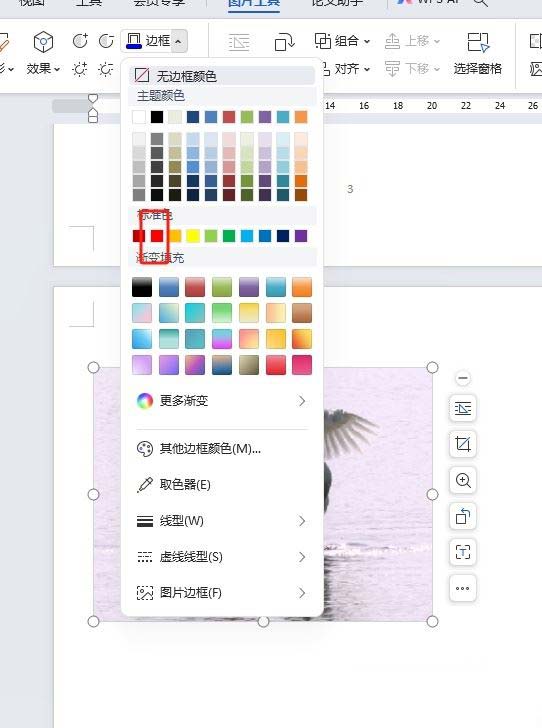Click the top-left image resize handle

click(93, 368)
